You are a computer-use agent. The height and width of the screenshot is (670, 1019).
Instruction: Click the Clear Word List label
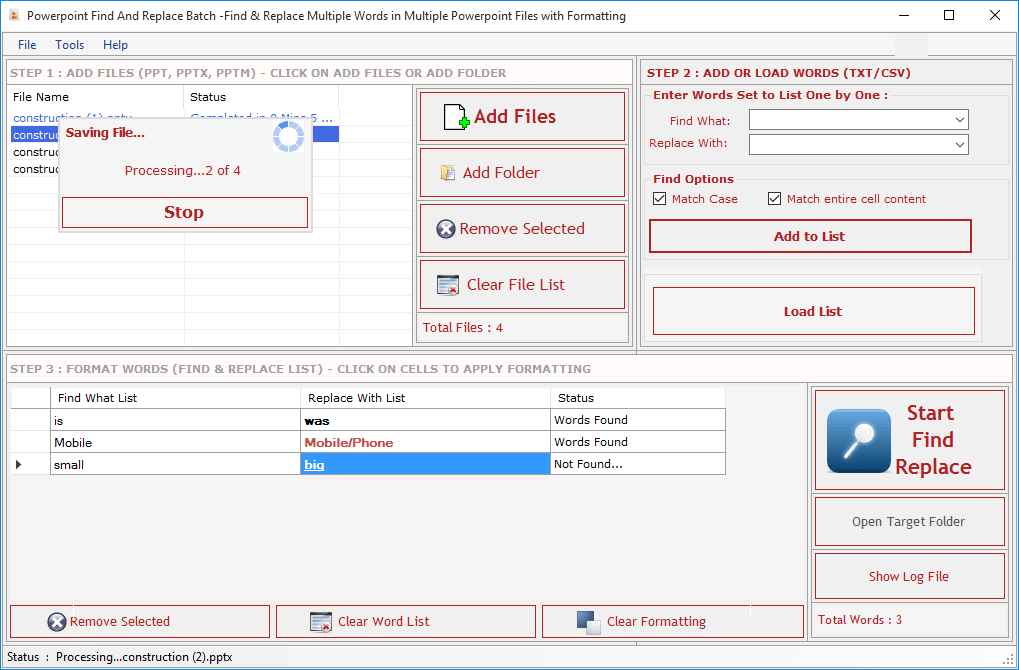(383, 622)
